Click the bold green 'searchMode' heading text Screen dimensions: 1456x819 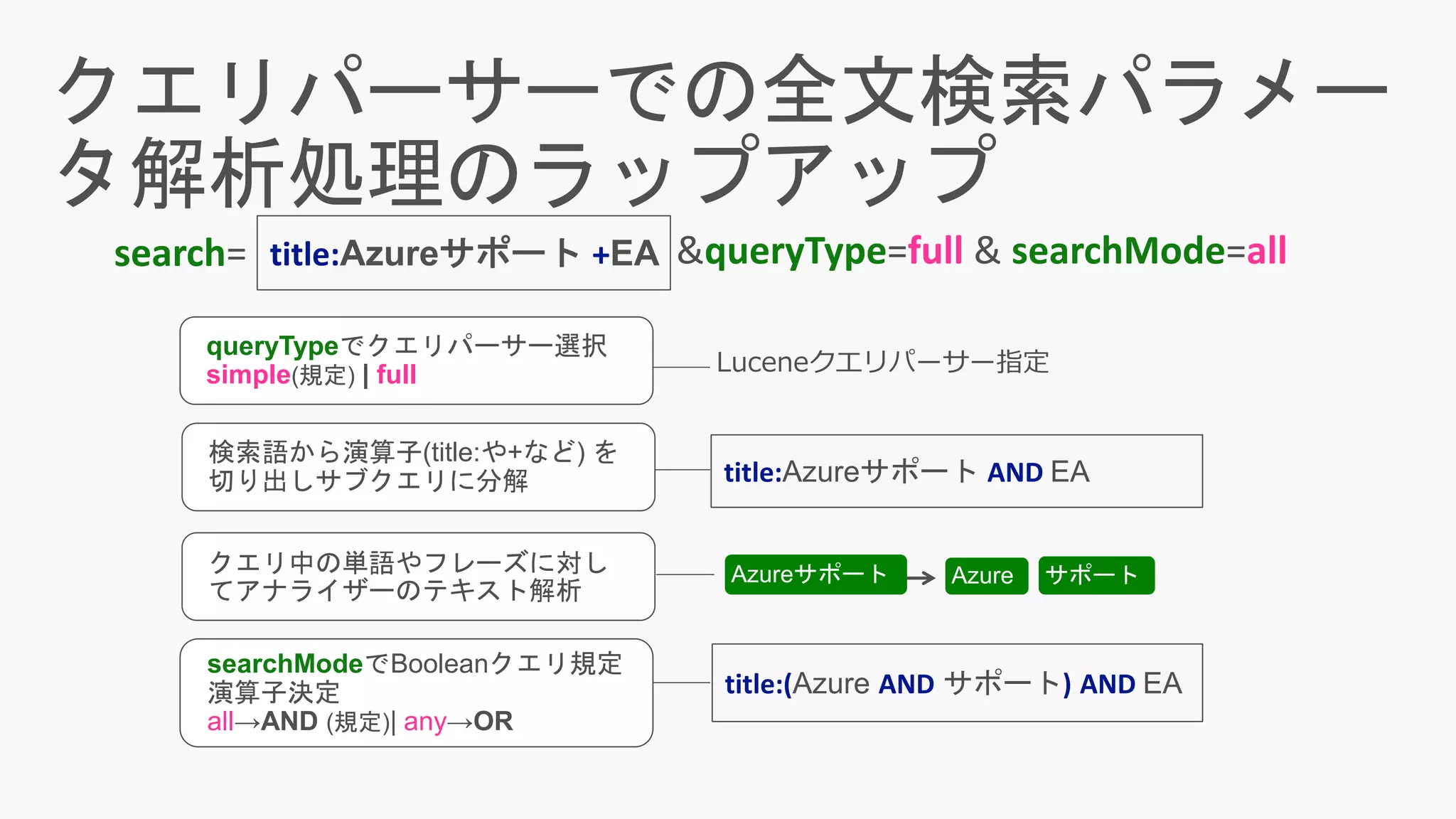click(x=284, y=664)
